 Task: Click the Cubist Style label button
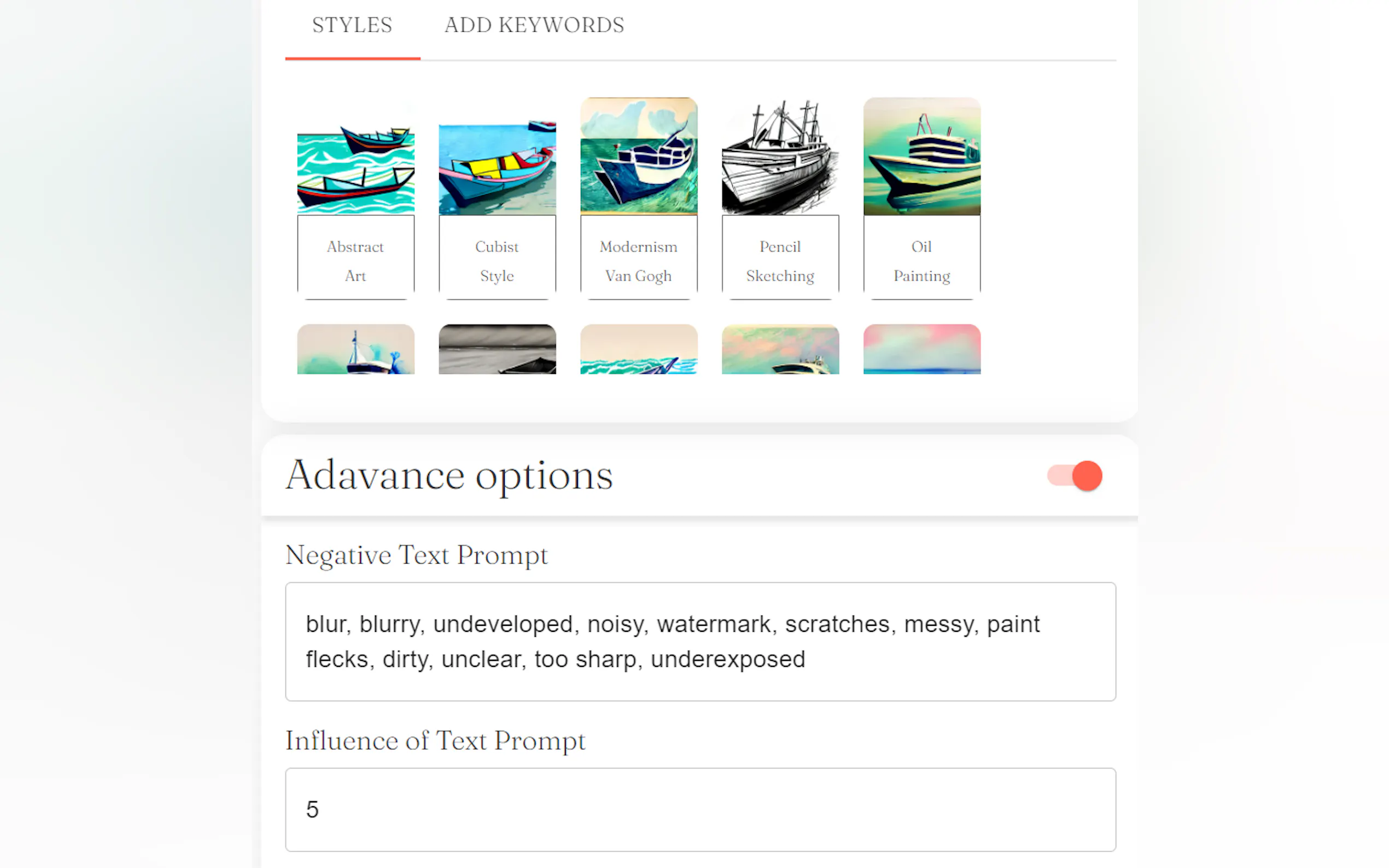497,261
